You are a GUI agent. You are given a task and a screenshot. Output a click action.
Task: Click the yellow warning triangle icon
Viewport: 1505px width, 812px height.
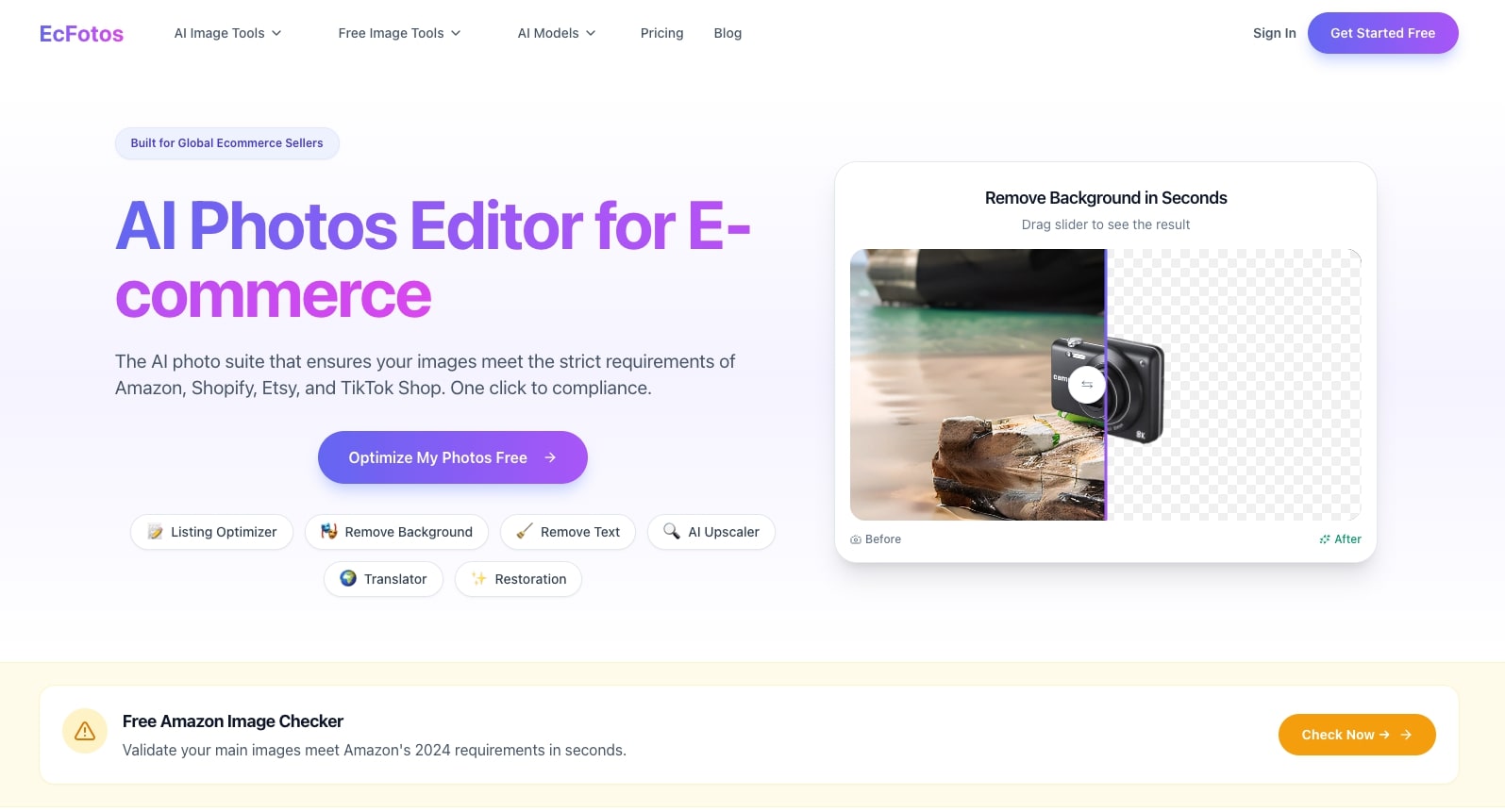click(85, 732)
